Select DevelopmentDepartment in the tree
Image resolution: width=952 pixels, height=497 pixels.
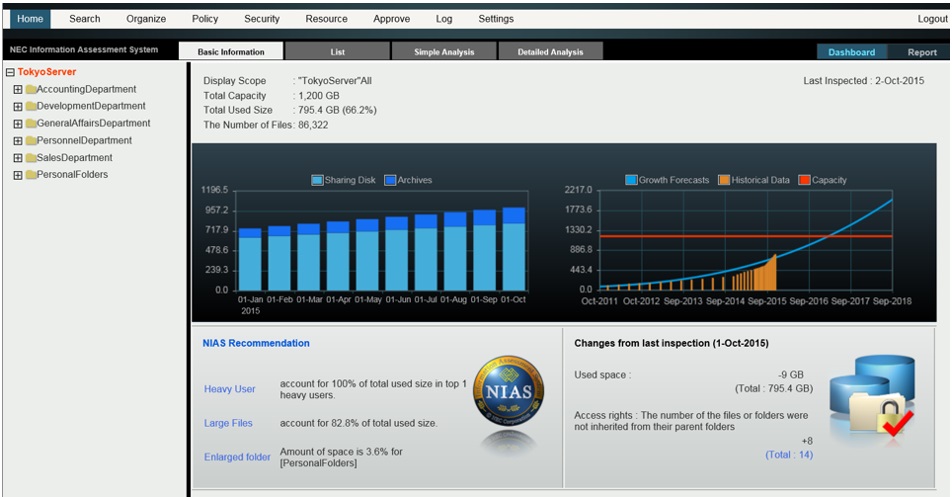click(x=91, y=106)
